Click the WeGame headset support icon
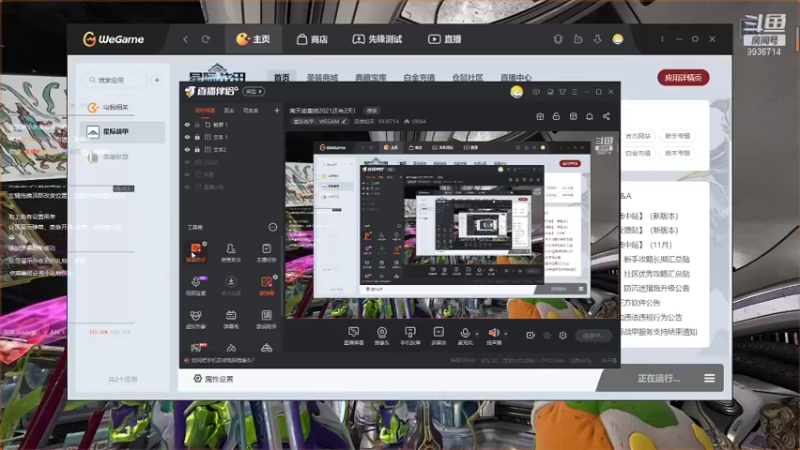800x450 pixels. 558,39
